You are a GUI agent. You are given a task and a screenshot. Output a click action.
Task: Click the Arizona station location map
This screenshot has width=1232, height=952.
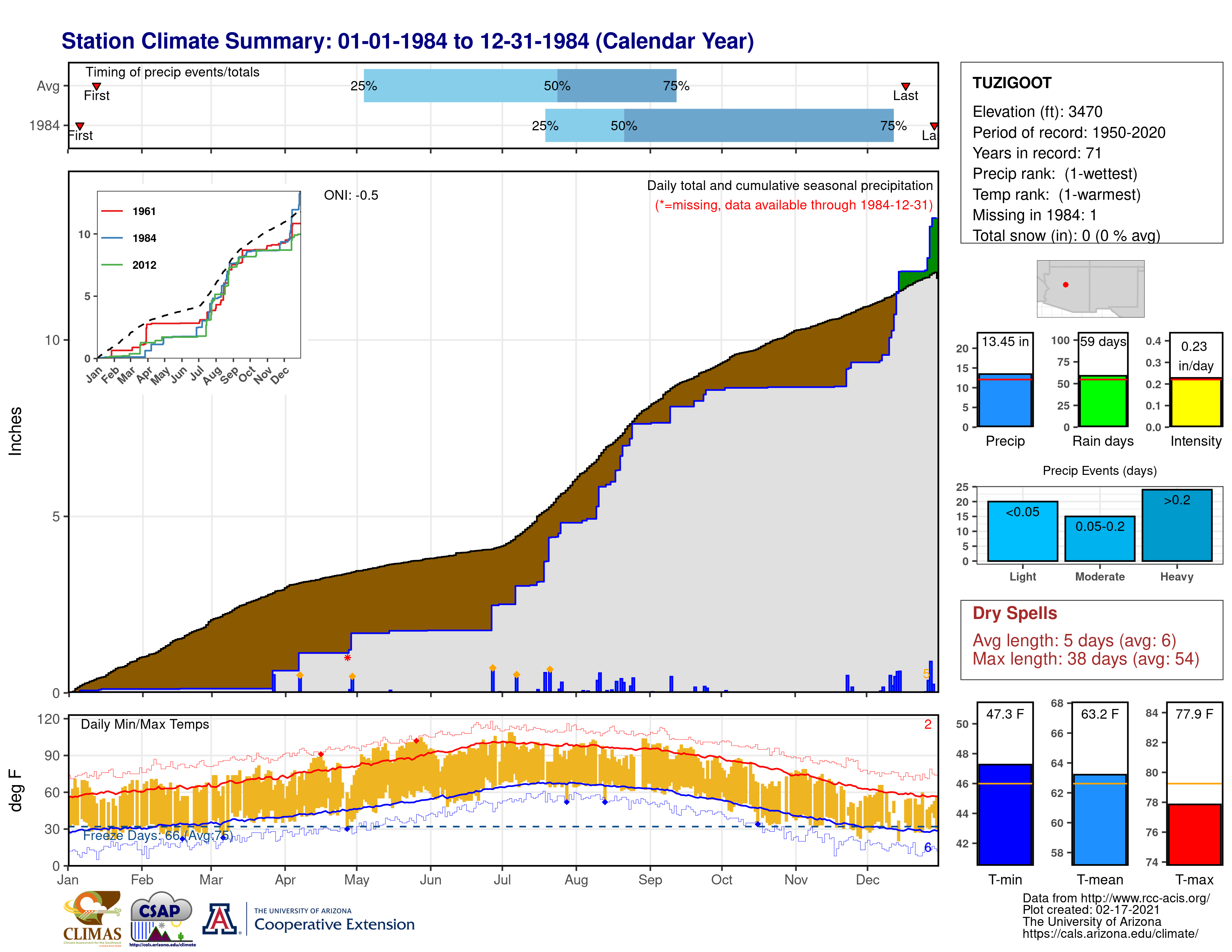point(1090,288)
